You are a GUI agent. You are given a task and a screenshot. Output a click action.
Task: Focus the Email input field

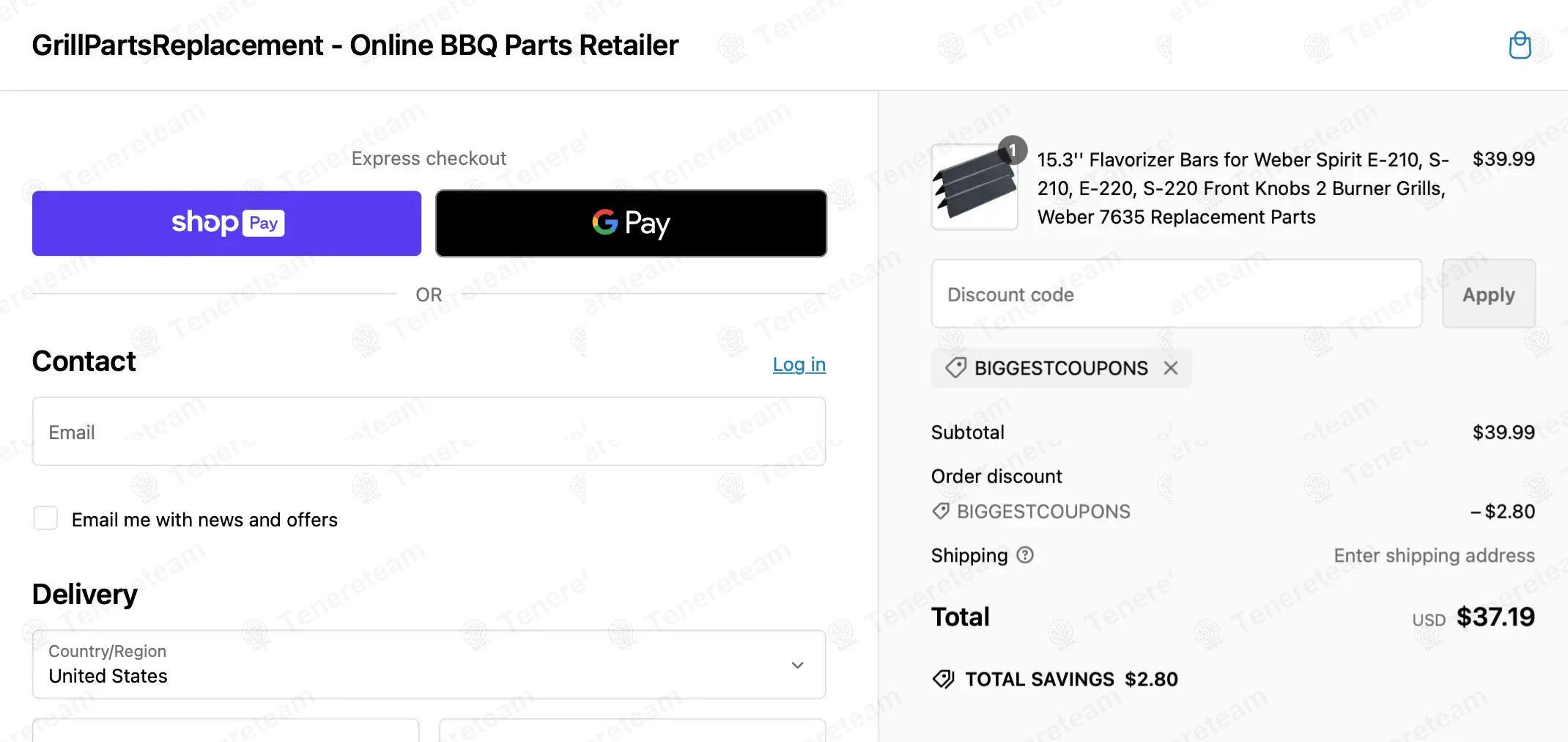(429, 432)
